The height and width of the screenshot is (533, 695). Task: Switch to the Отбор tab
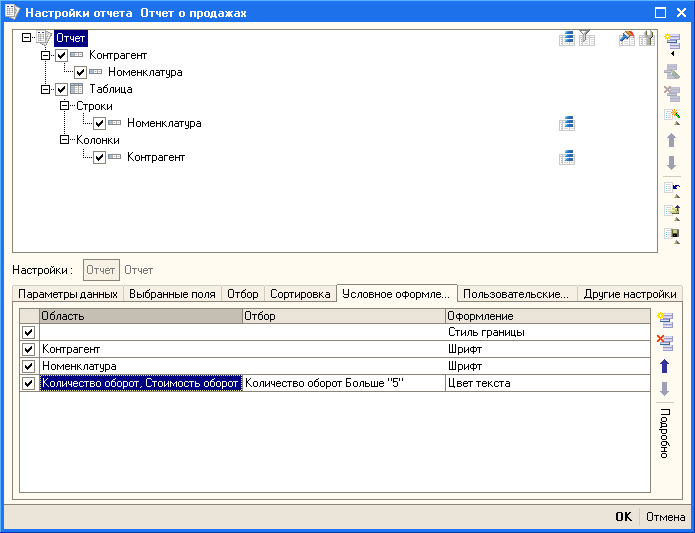tap(243, 294)
